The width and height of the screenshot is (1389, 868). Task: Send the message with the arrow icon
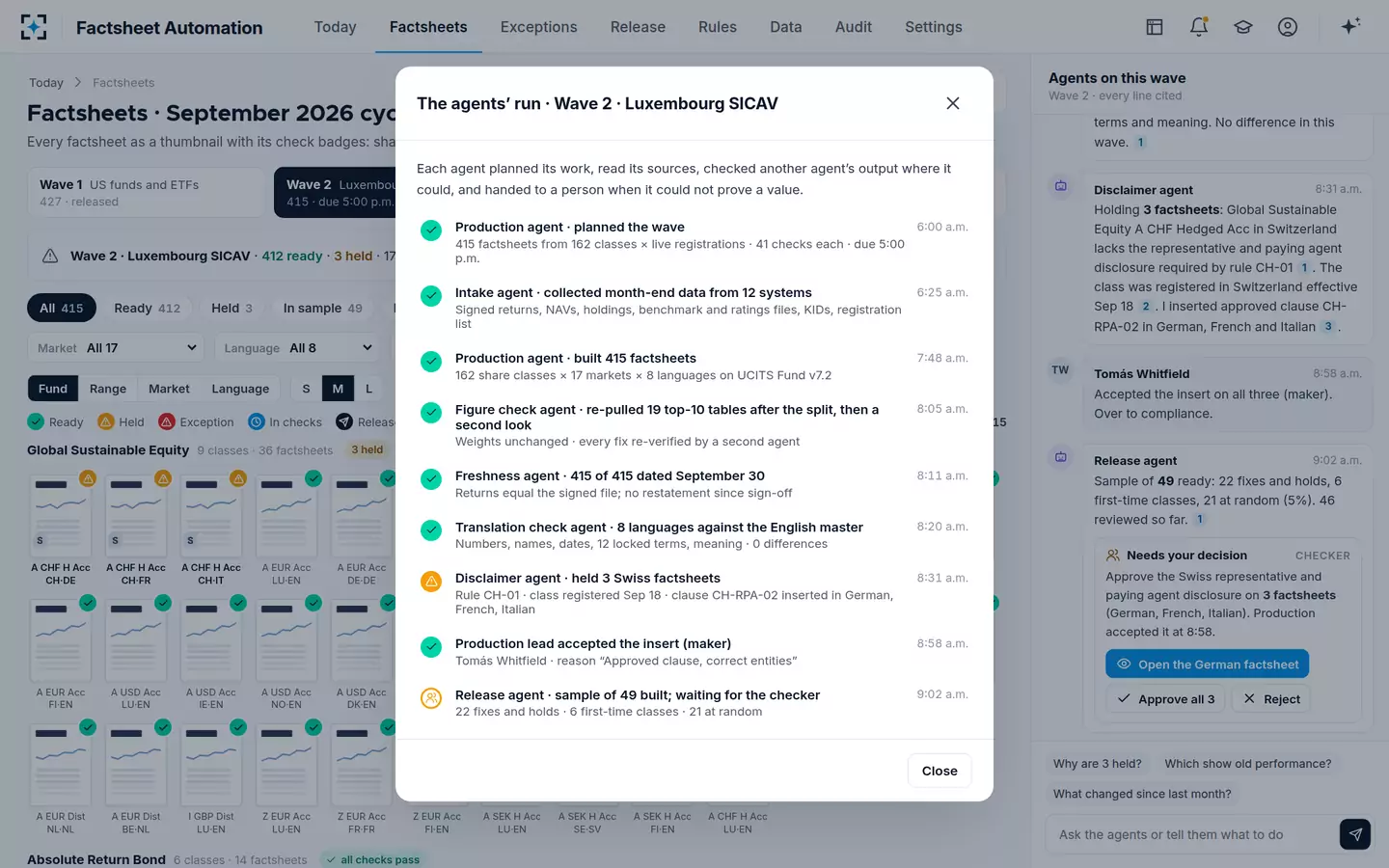pos(1355,834)
